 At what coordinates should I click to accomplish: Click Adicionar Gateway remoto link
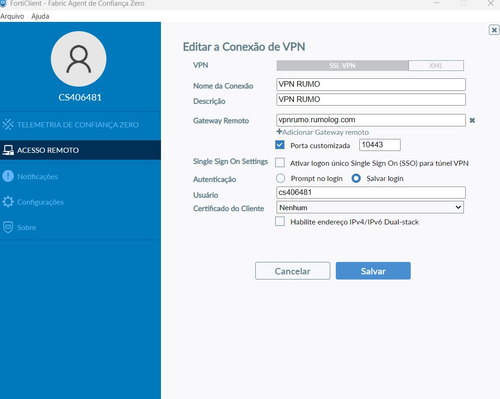coord(323,132)
